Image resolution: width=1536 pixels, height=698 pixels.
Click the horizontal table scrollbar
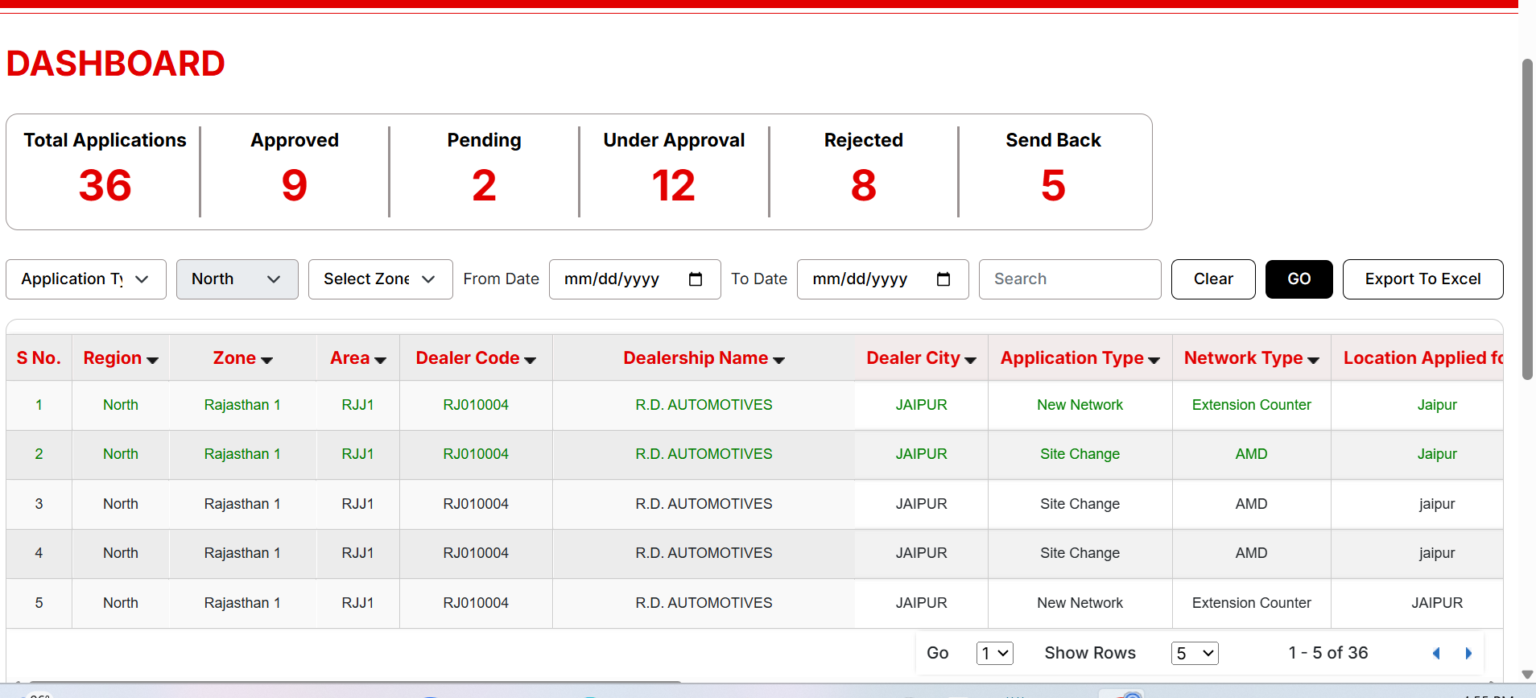pyautogui.click(x=355, y=682)
